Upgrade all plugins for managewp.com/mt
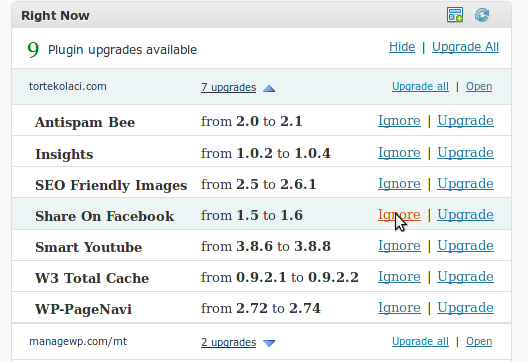 coord(420,341)
